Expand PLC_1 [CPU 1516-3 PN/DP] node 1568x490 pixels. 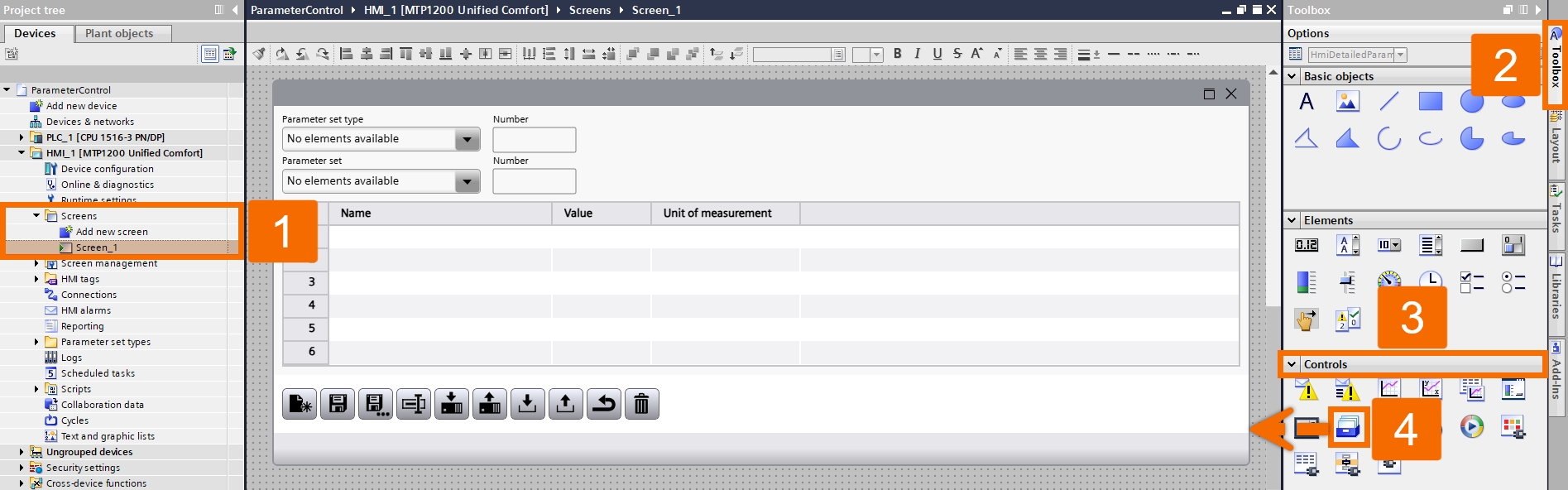click(x=22, y=137)
